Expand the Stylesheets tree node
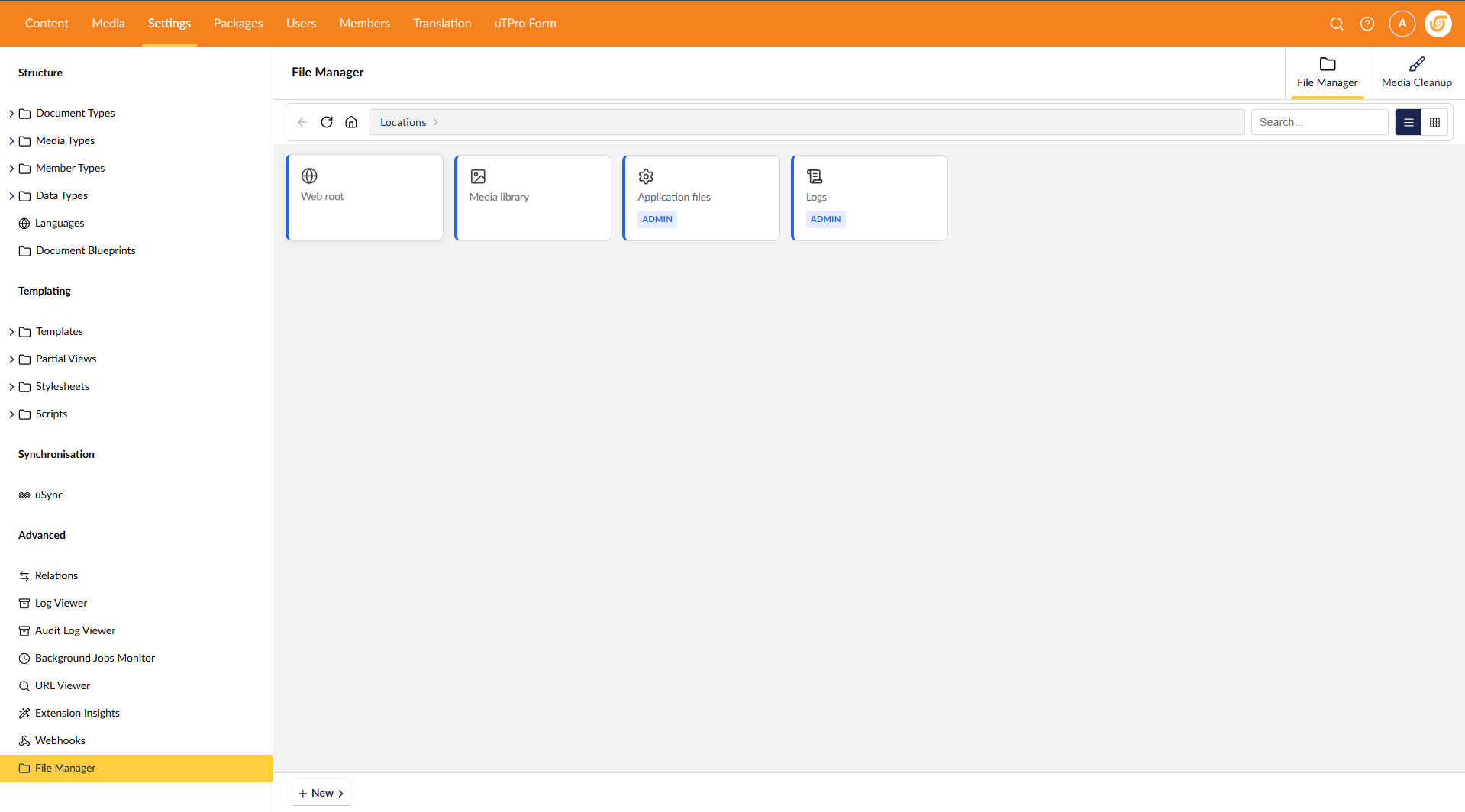The width and height of the screenshot is (1465, 812). [x=11, y=387]
